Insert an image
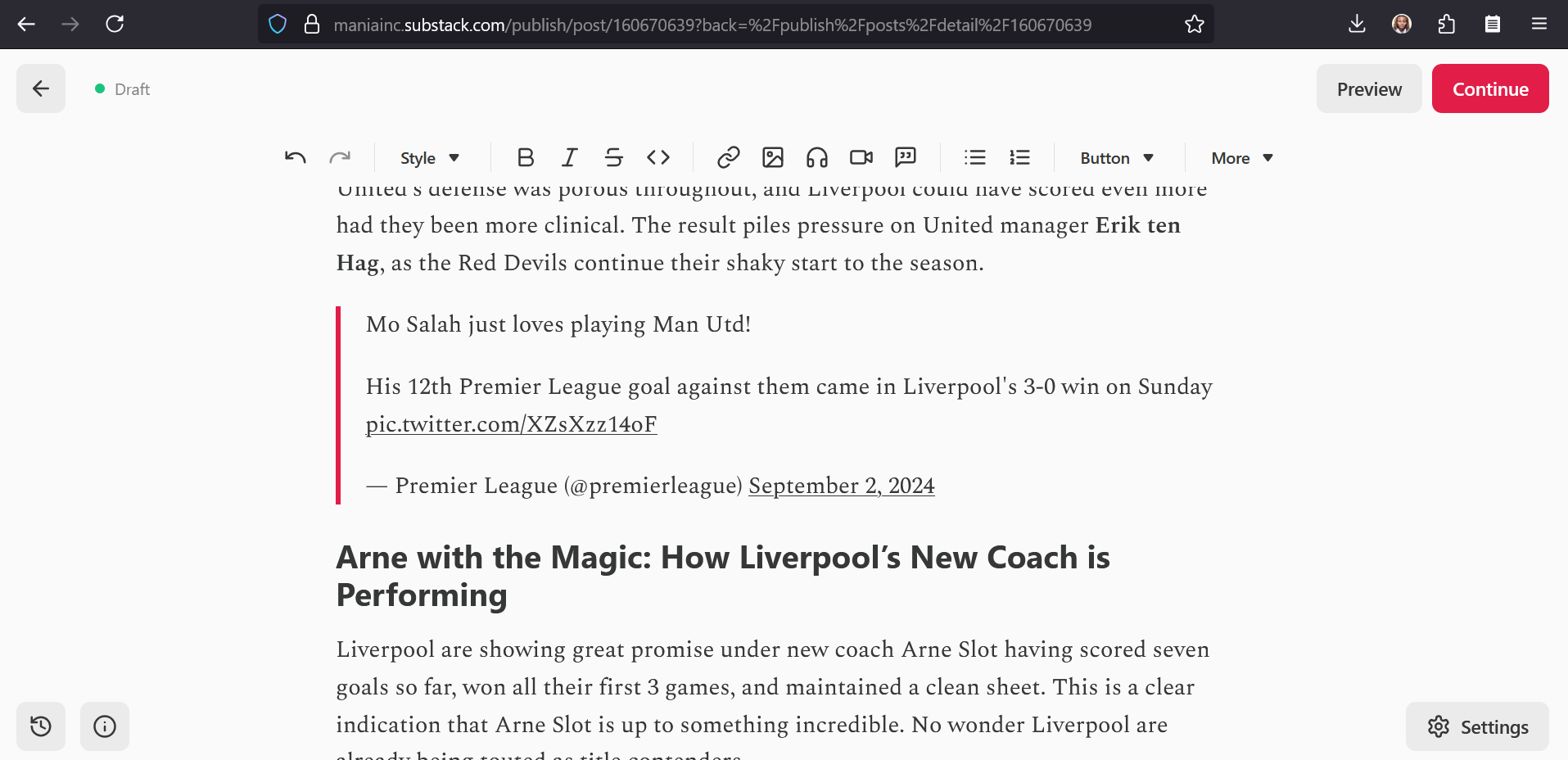Image resolution: width=1568 pixels, height=760 pixels. click(773, 157)
